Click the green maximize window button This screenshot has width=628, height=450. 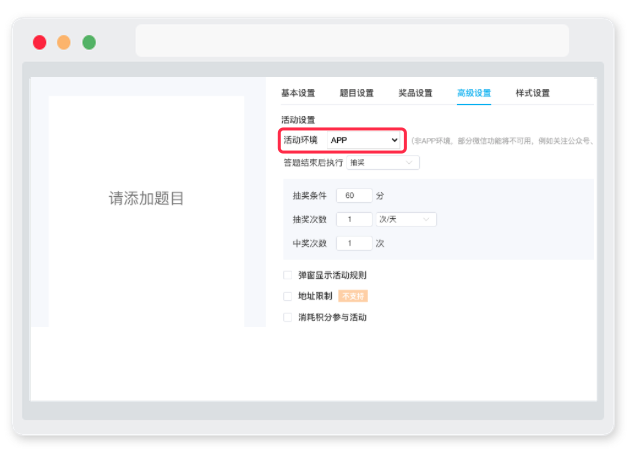(89, 42)
